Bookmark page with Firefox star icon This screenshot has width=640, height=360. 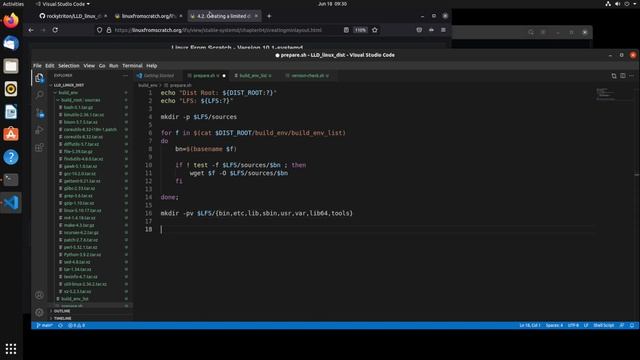pos(375,30)
